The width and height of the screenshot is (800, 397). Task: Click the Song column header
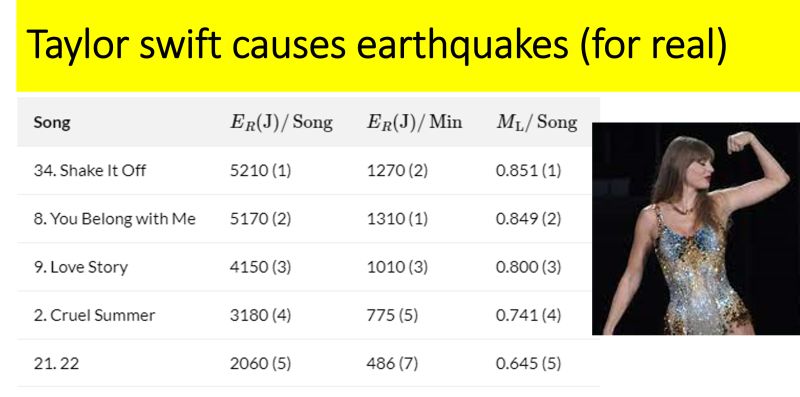coord(52,123)
